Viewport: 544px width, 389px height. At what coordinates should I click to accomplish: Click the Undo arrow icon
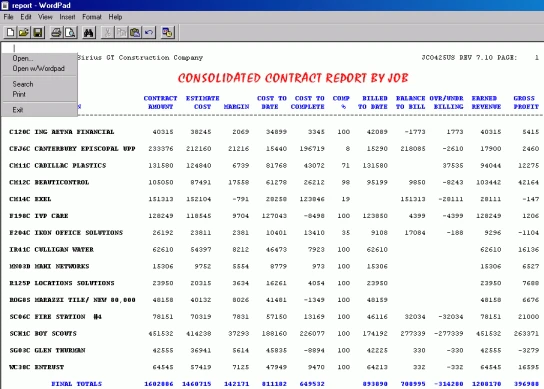coord(149,33)
